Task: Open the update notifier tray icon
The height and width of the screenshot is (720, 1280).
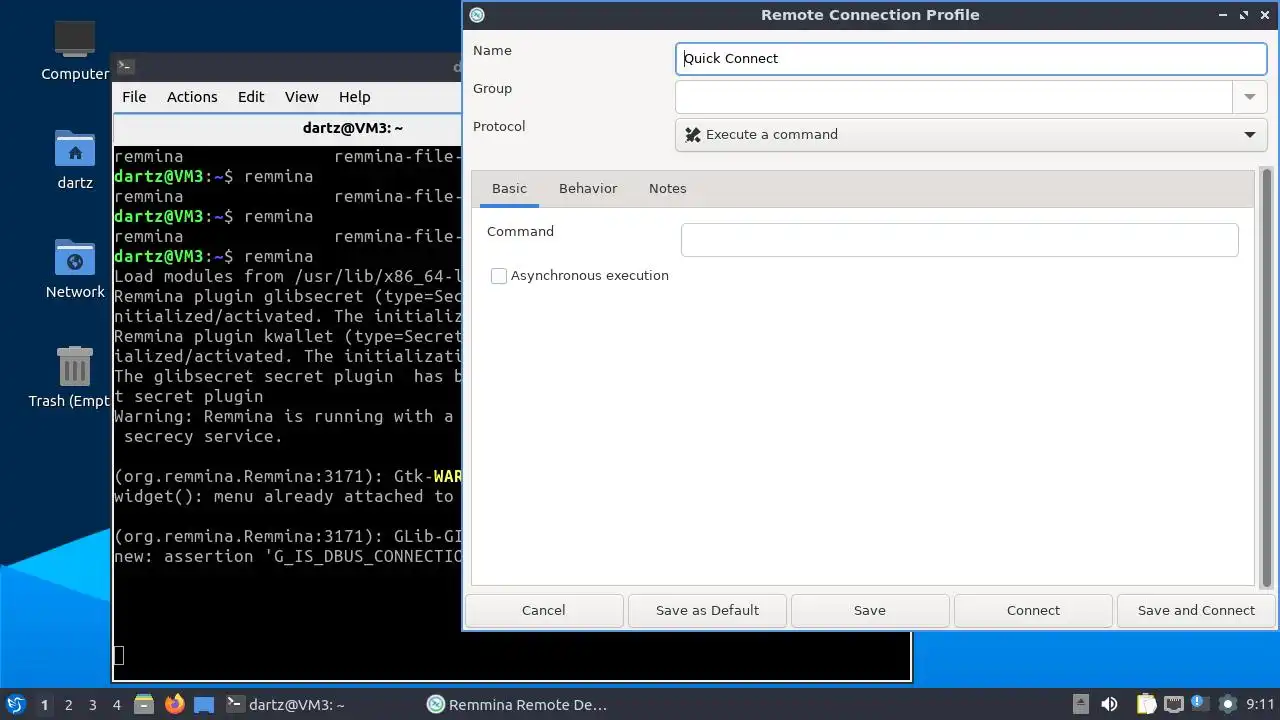Action: pyautogui.click(x=1200, y=705)
